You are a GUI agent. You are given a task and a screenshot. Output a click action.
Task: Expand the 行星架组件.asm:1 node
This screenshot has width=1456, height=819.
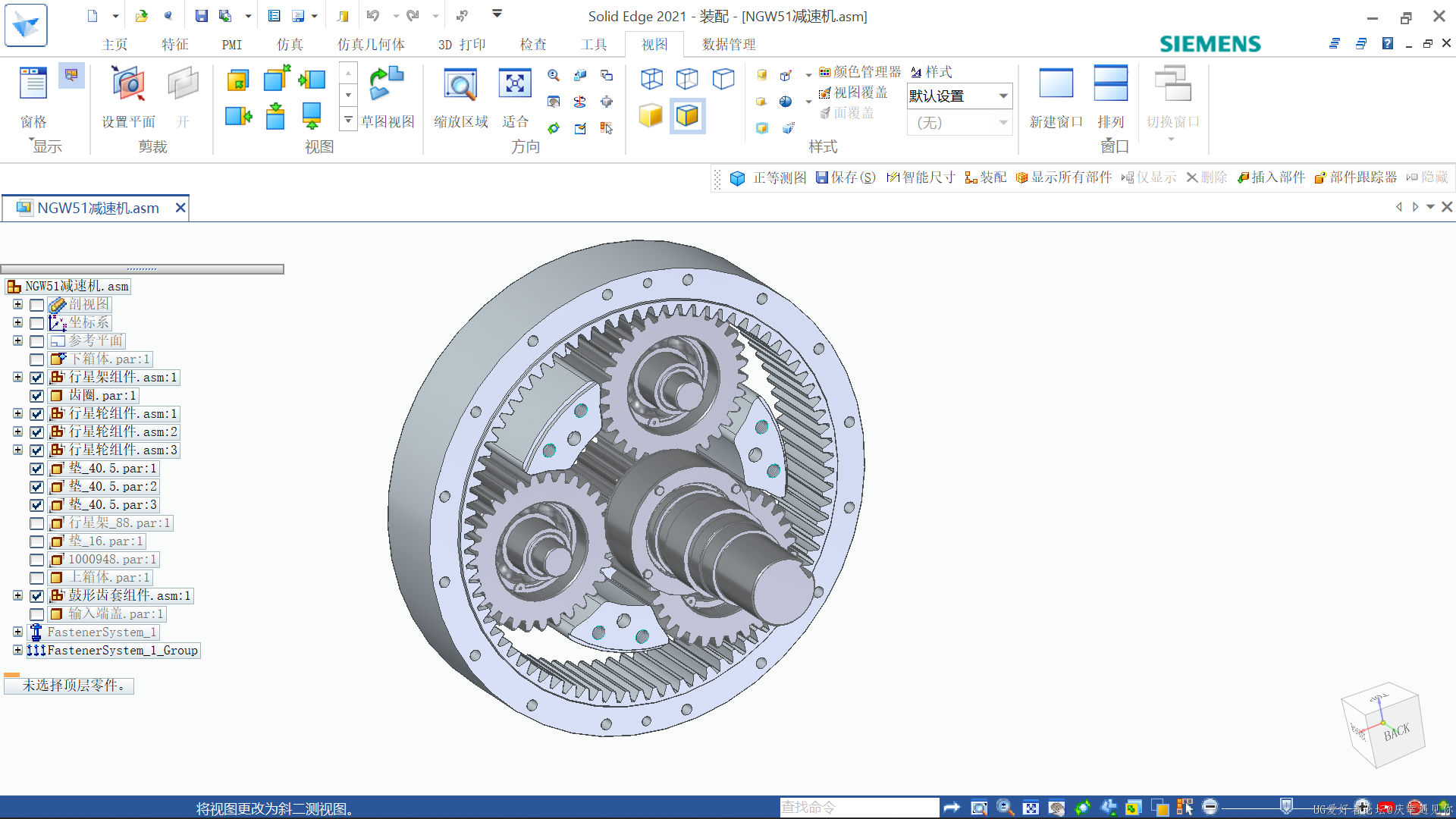coord(17,377)
